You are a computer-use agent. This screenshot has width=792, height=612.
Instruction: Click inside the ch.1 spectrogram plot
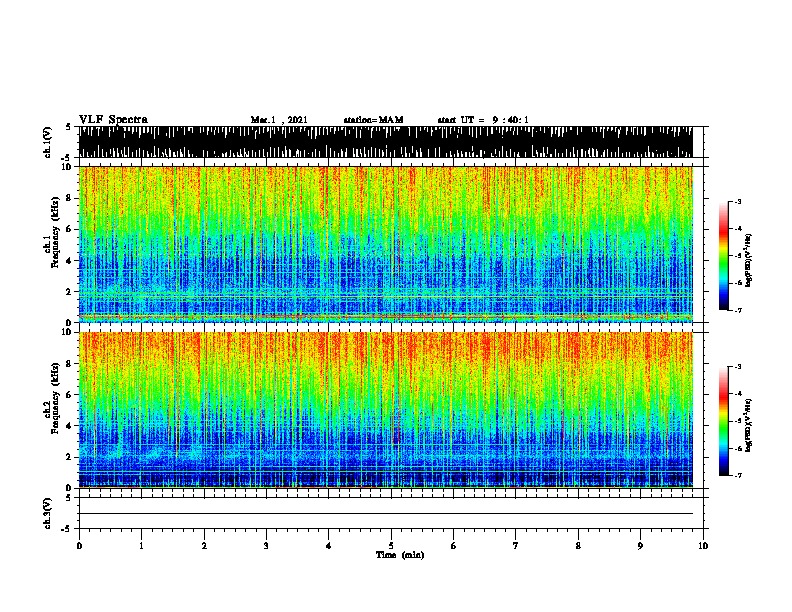[386, 244]
